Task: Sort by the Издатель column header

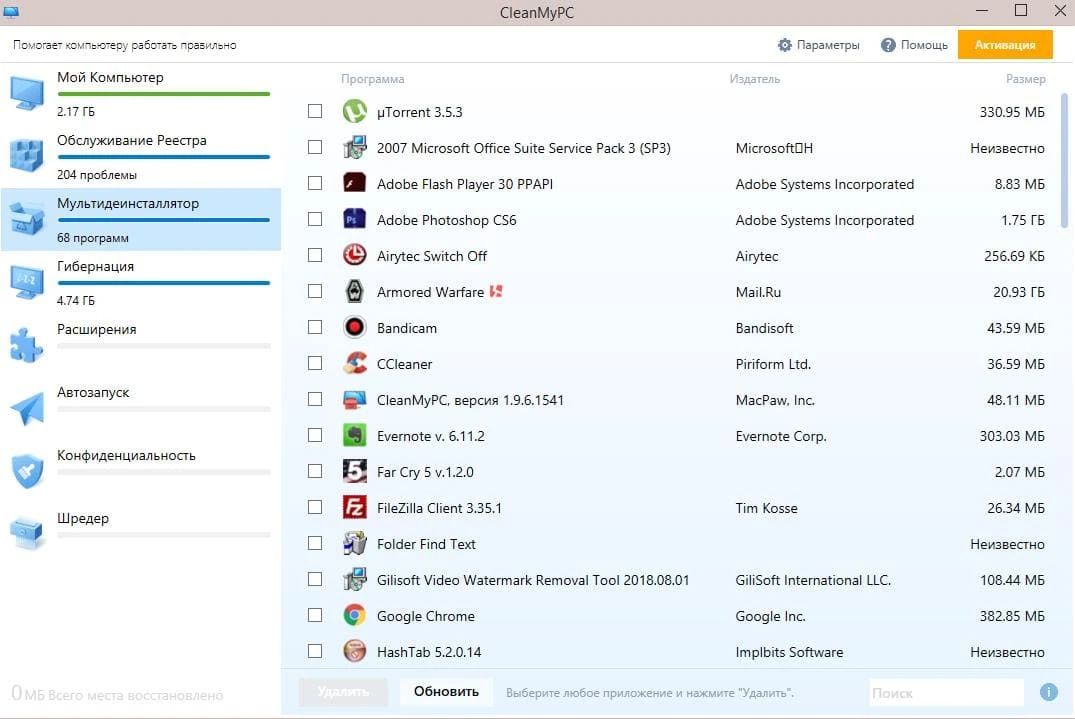Action: coord(755,79)
